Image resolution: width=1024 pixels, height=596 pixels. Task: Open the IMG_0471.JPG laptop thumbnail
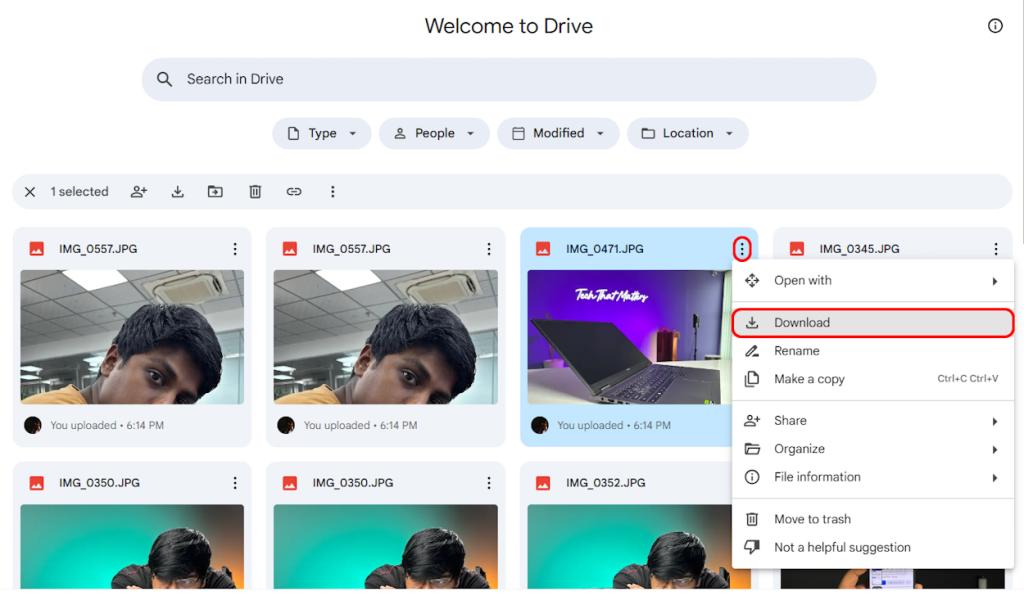click(630, 337)
